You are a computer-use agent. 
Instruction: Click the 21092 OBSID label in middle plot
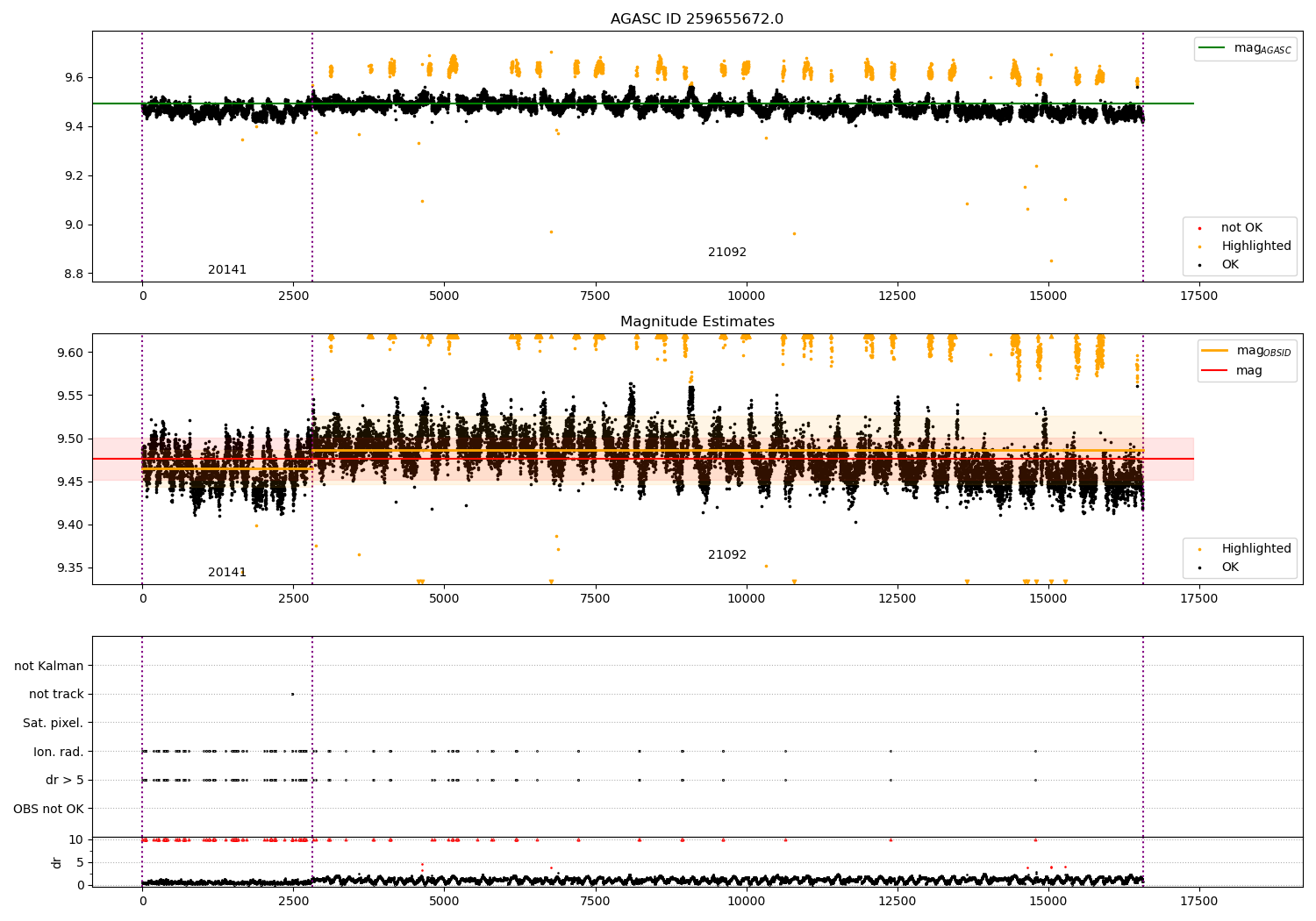click(x=727, y=555)
